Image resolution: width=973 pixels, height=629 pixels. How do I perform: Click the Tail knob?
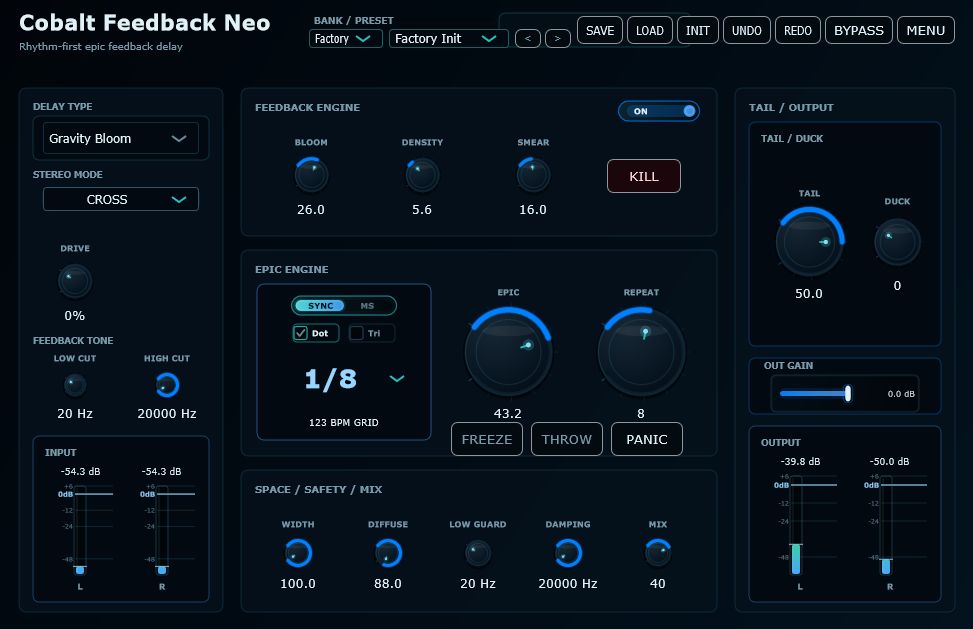coord(809,243)
